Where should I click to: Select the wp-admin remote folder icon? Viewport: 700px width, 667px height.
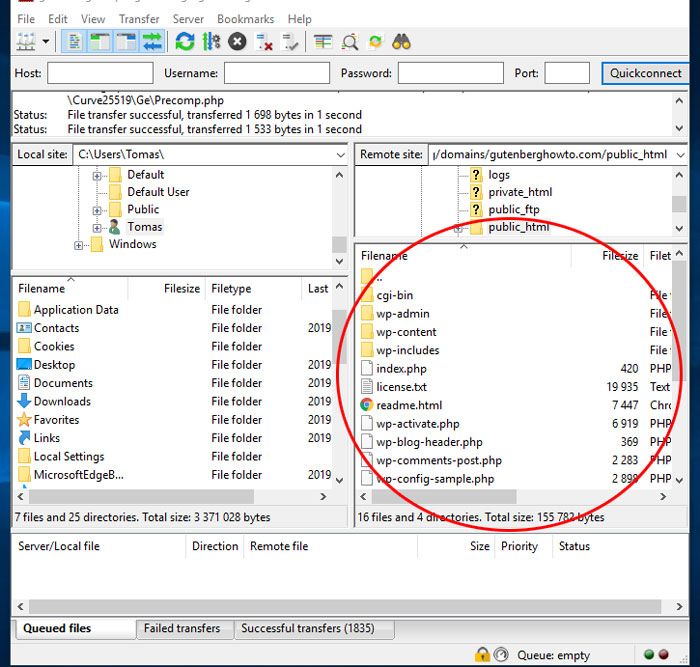click(367, 313)
